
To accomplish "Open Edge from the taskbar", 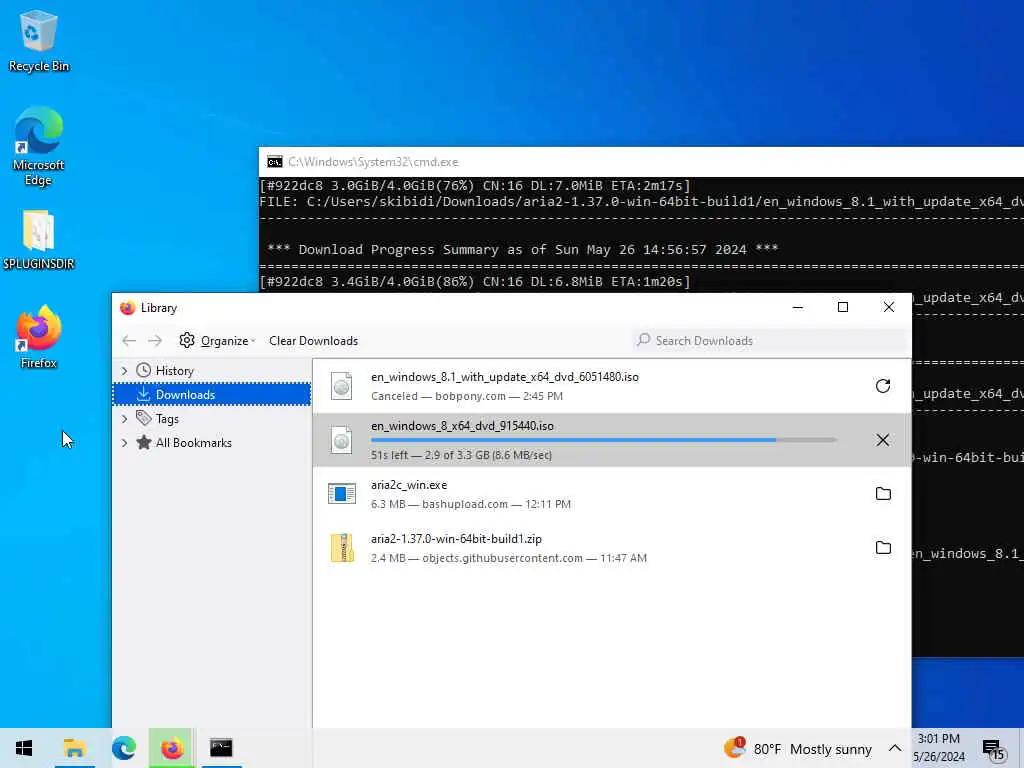I will click(123, 748).
